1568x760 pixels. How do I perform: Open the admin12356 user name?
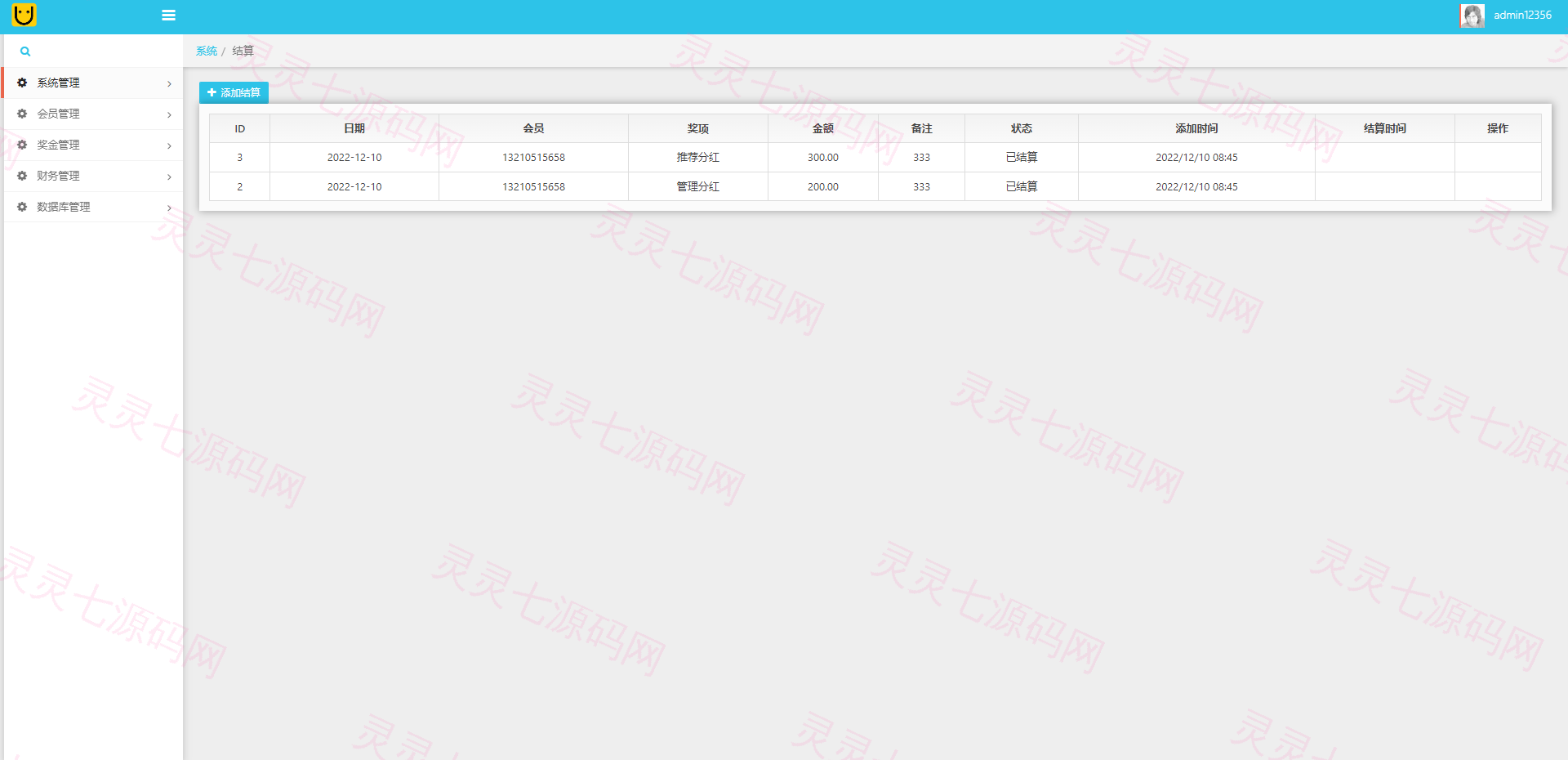pyautogui.click(x=1522, y=15)
